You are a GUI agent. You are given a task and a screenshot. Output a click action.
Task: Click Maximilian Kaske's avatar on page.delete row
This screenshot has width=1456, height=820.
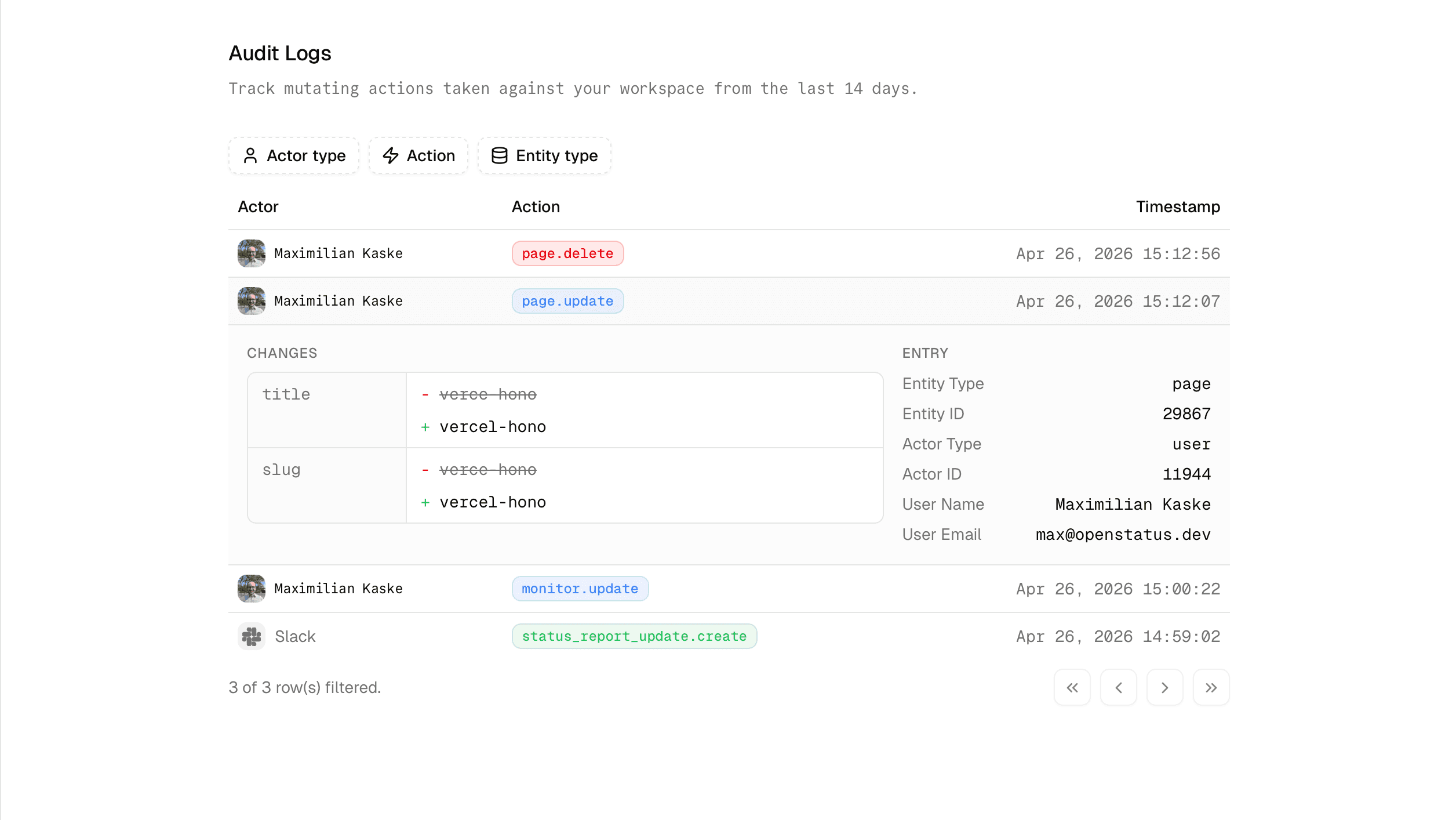coord(251,253)
